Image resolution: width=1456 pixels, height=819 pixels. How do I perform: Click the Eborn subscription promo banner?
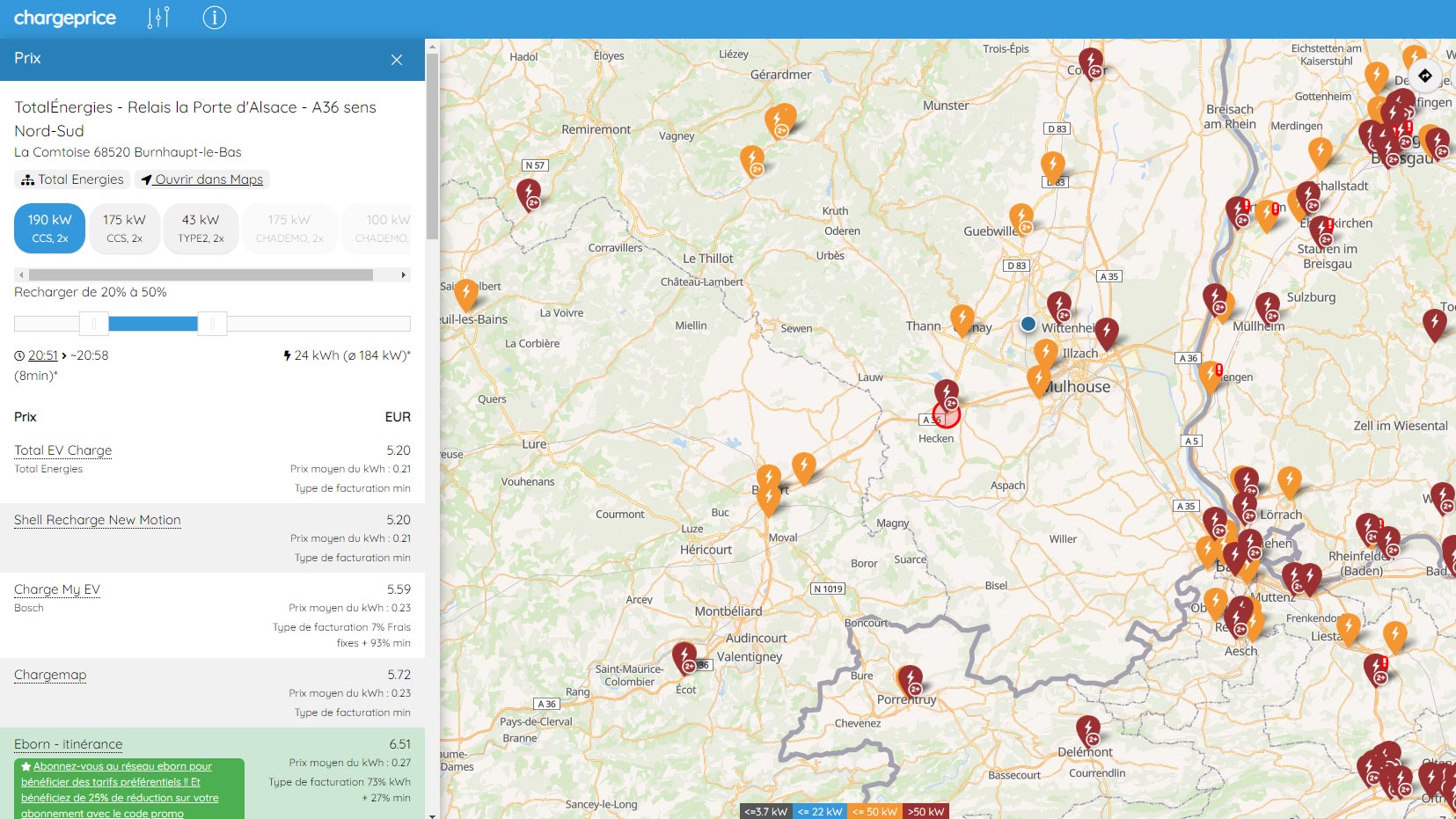129,789
